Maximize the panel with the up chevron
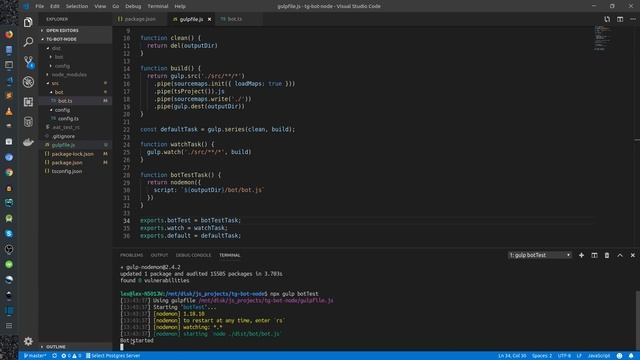 620,255
